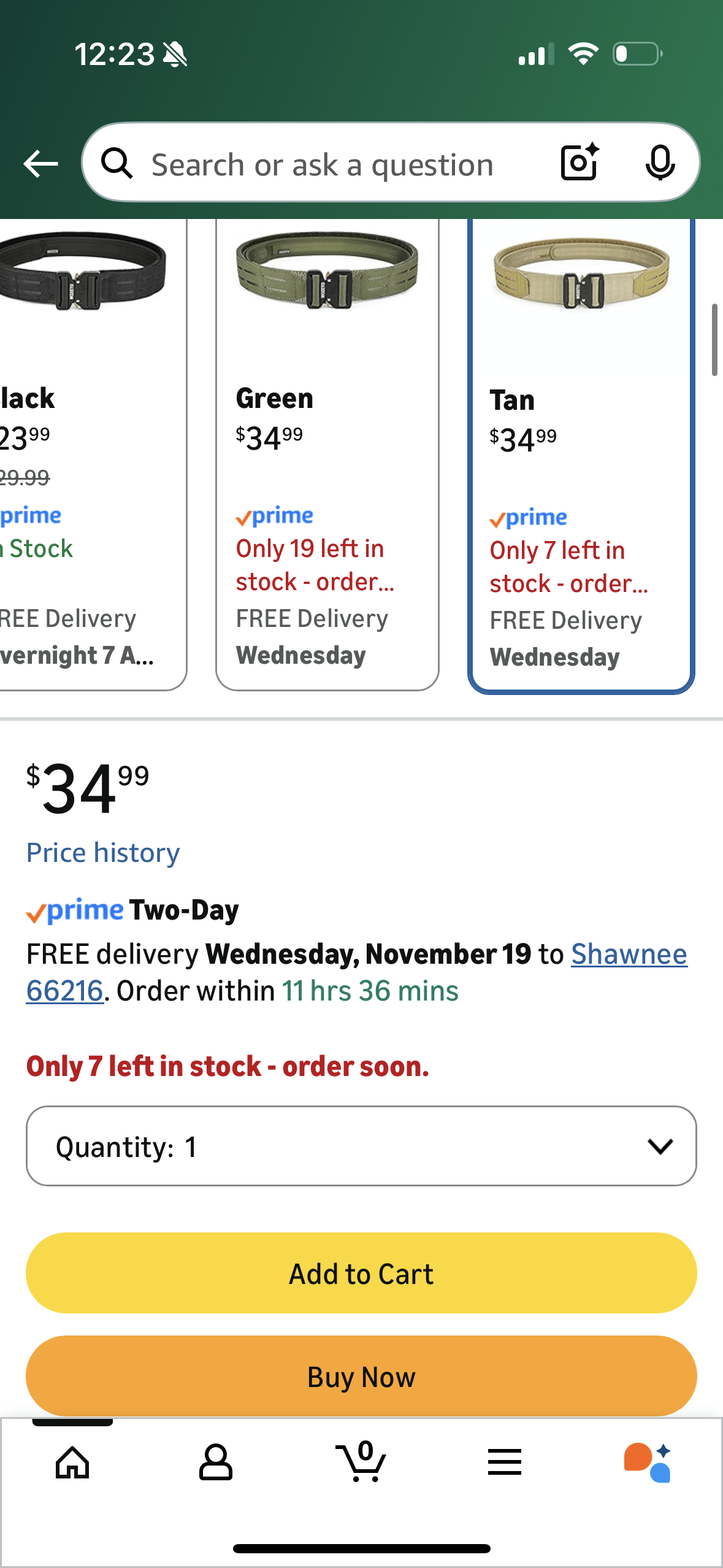Viewport: 723px width, 1568px height.
Task: Go to the Home tab
Action: point(72,1462)
